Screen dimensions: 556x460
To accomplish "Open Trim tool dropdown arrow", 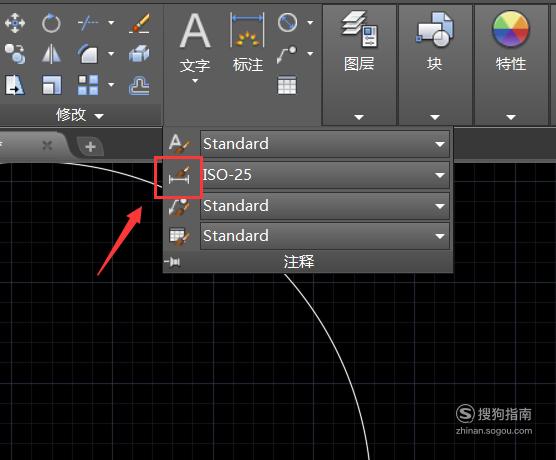I will point(111,23).
